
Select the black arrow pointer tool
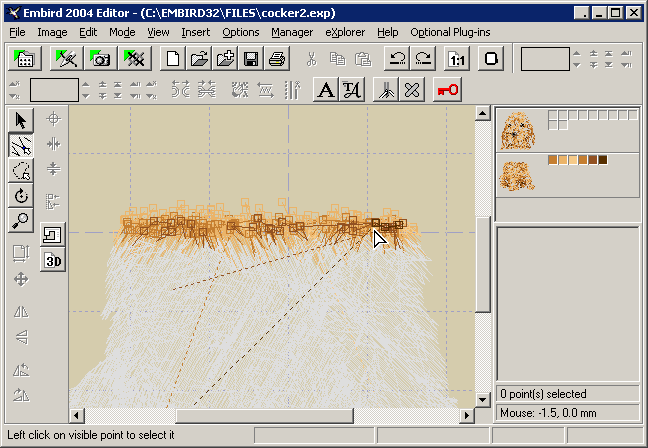click(21, 121)
